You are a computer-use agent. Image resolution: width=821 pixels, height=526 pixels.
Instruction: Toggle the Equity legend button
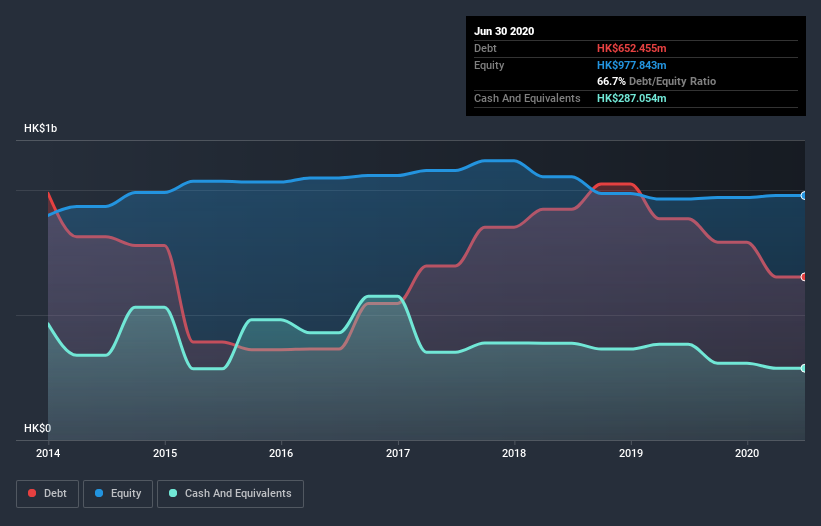pyautogui.click(x=118, y=494)
